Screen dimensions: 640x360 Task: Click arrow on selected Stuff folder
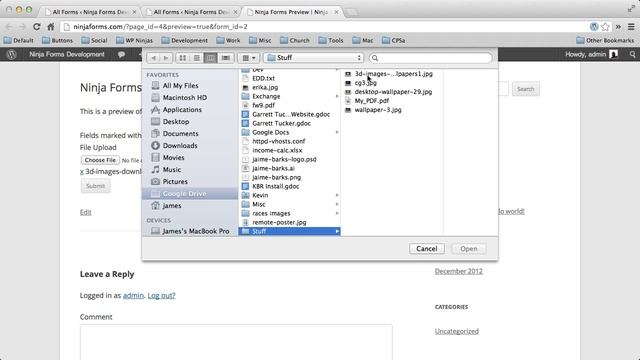[337, 231]
